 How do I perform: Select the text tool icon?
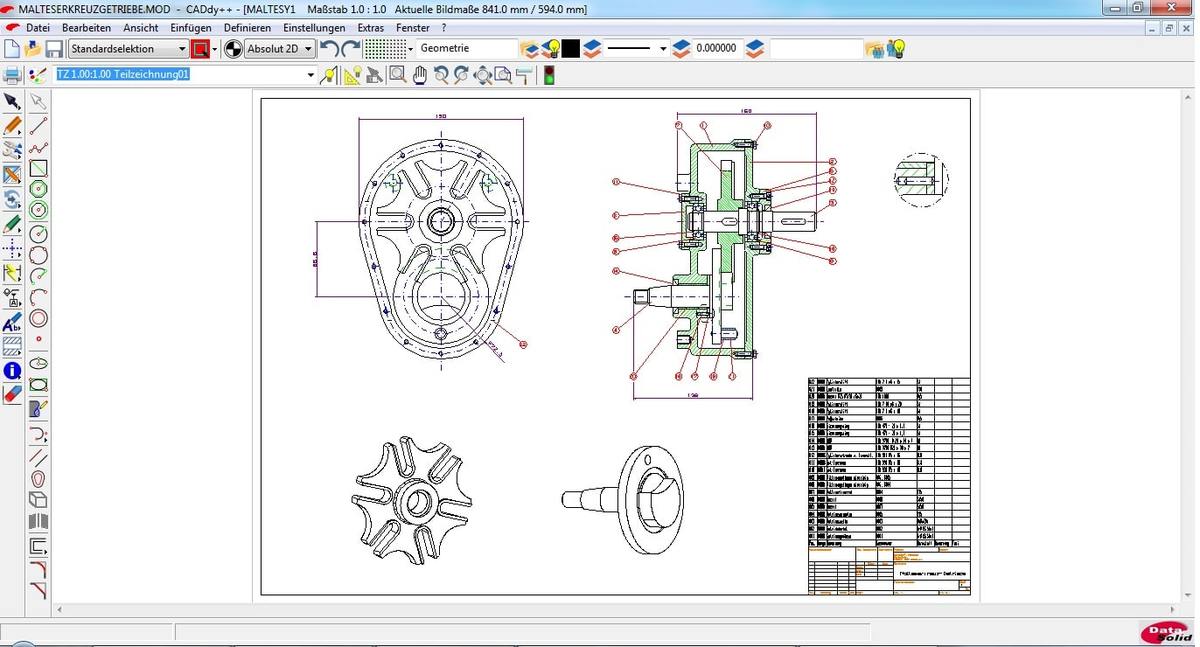(x=12, y=322)
